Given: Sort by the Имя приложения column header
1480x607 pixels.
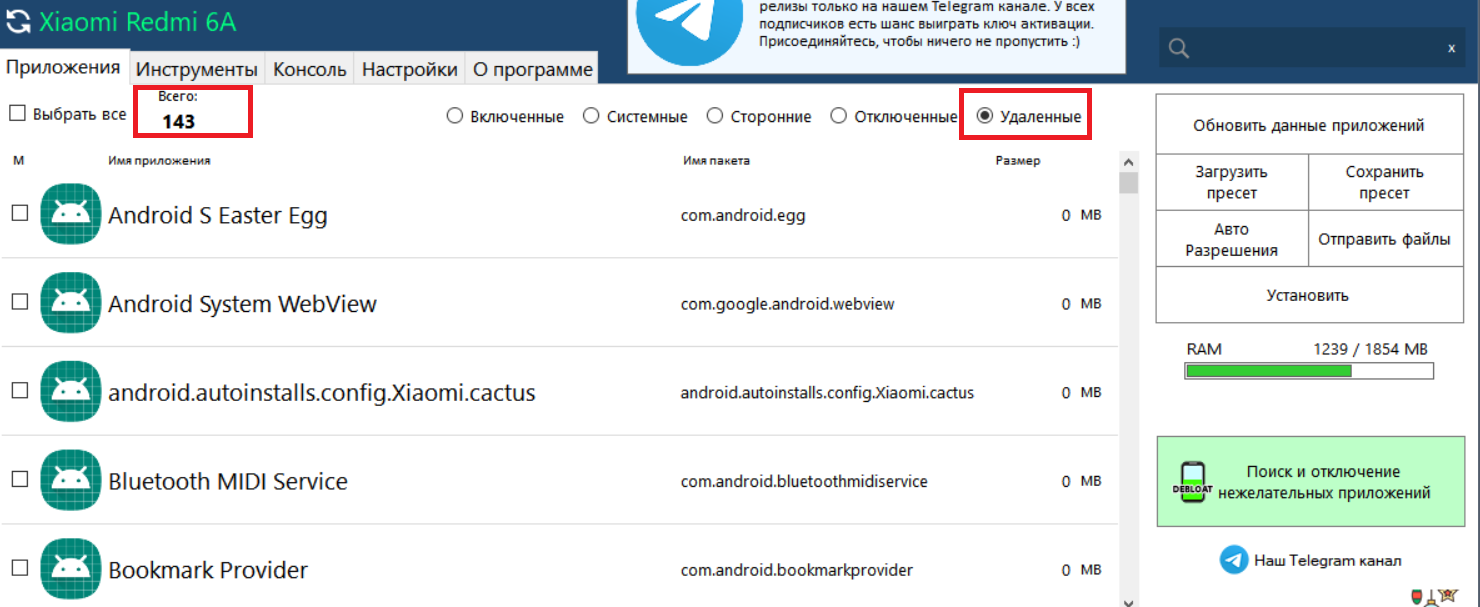Looking at the screenshot, I should (159, 160).
